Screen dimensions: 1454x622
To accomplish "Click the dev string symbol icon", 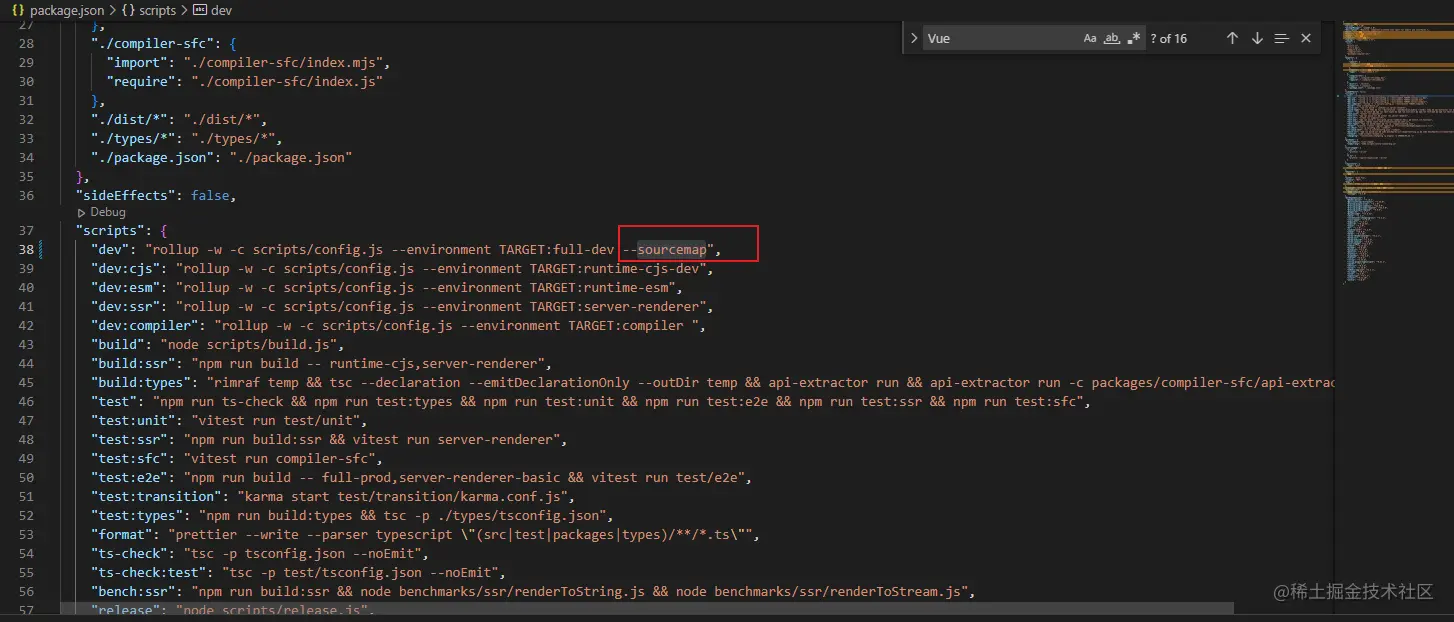I will [198, 10].
